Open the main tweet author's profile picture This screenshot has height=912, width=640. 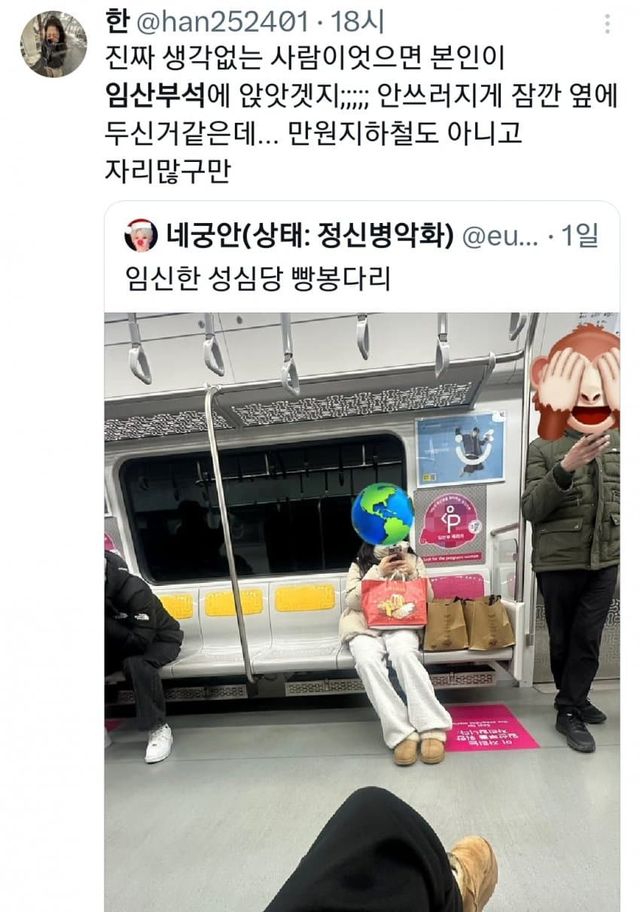point(54,44)
